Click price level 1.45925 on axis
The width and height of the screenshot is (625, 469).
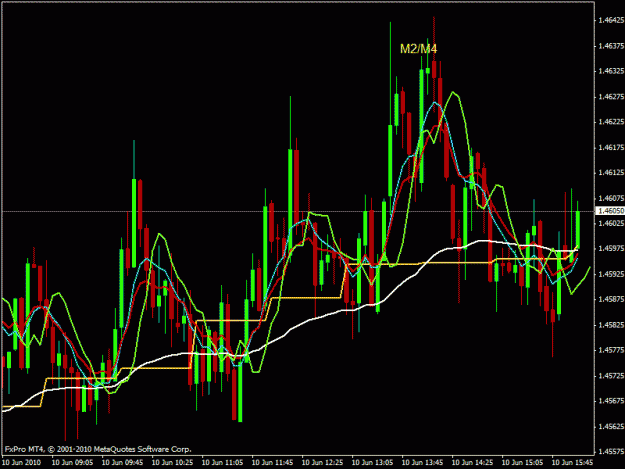coord(611,274)
